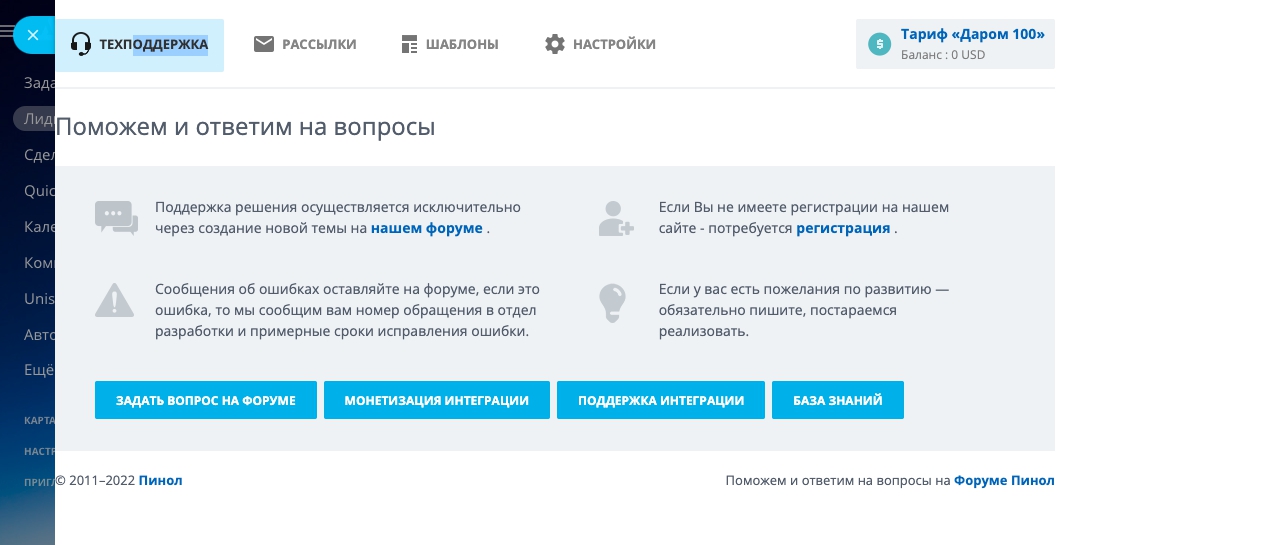1284x545 pixels.
Task: Click the lightbulb suggestions icon
Action: (612, 302)
